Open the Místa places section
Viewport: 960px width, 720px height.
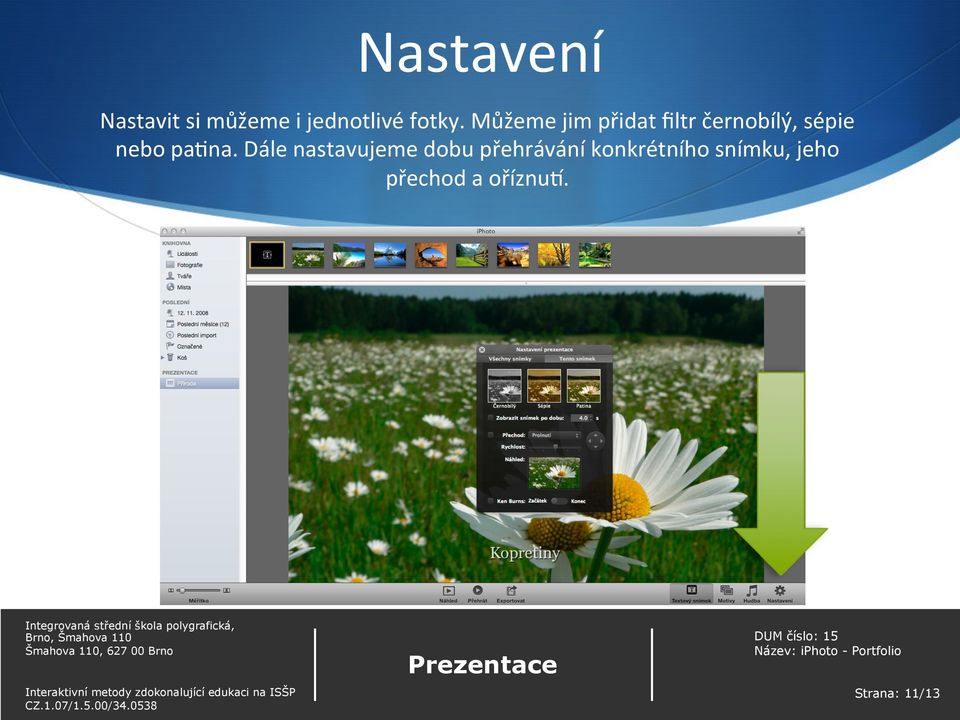[x=179, y=287]
